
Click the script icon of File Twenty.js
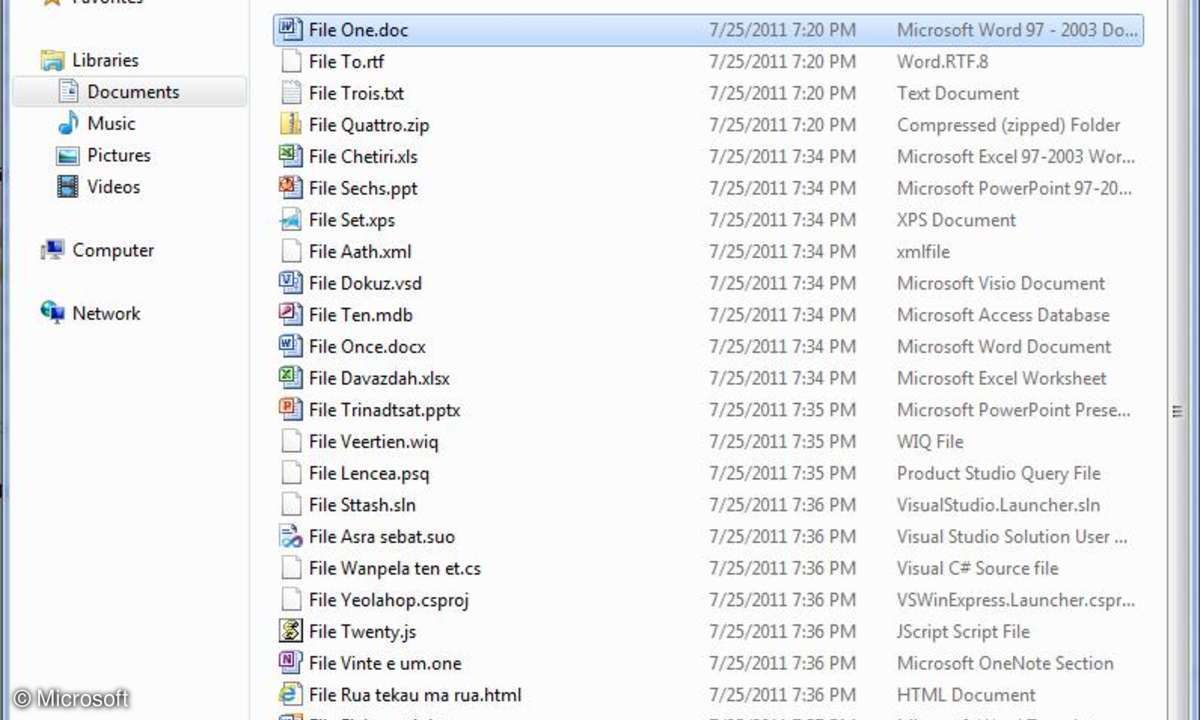click(x=290, y=631)
